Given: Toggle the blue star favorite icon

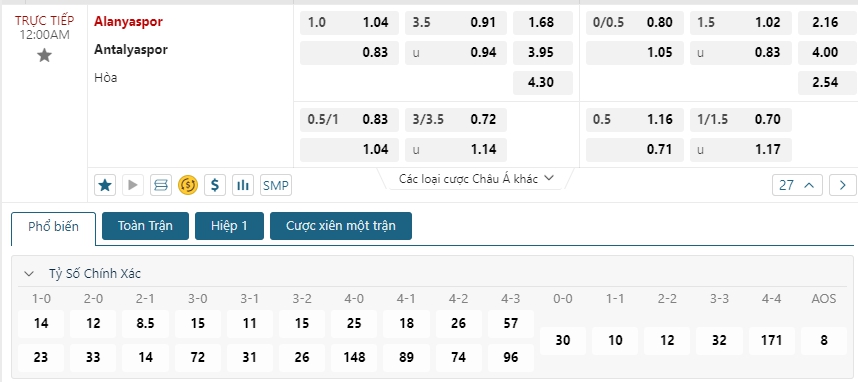Looking at the screenshot, I should 105,186.
